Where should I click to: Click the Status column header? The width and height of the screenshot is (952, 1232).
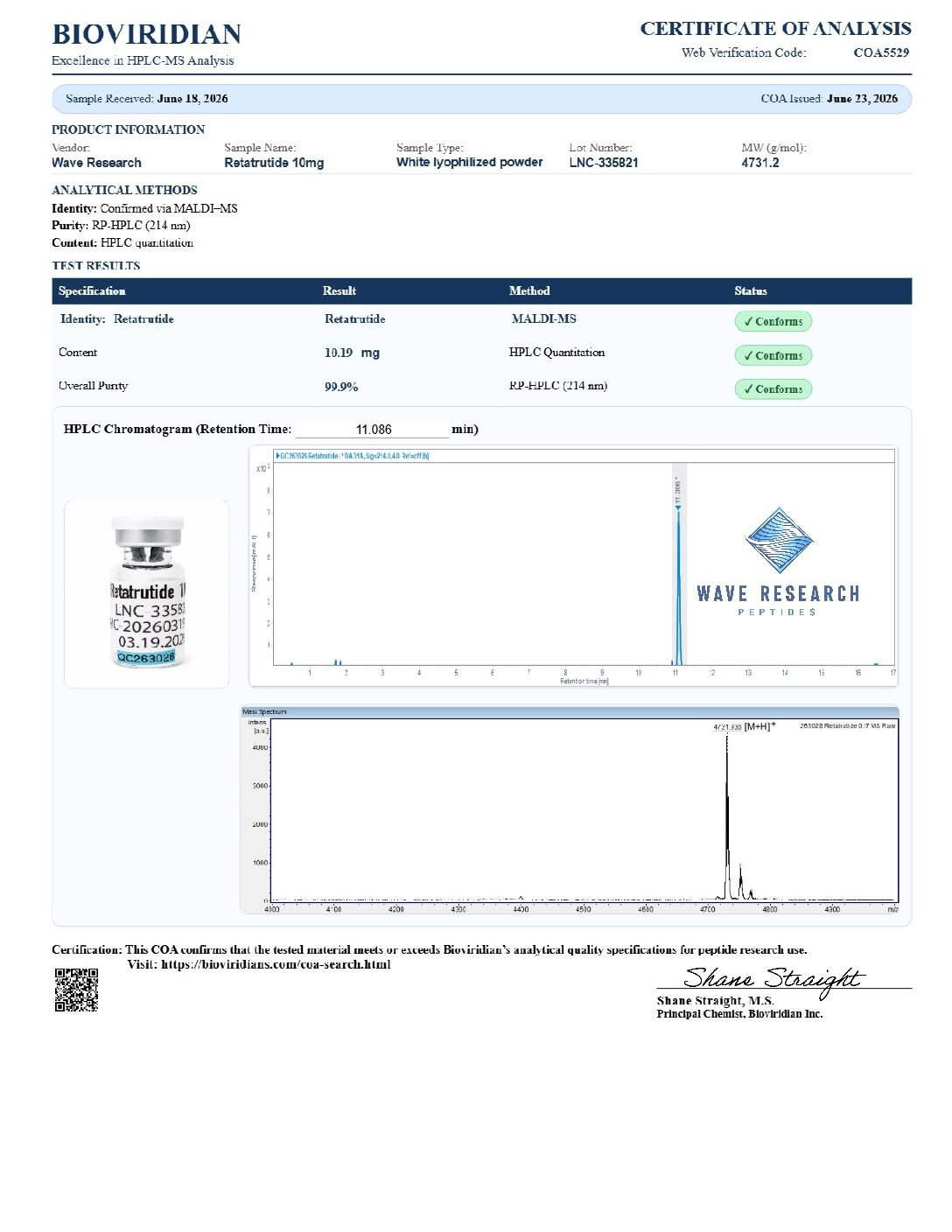[x=751, y=290]
